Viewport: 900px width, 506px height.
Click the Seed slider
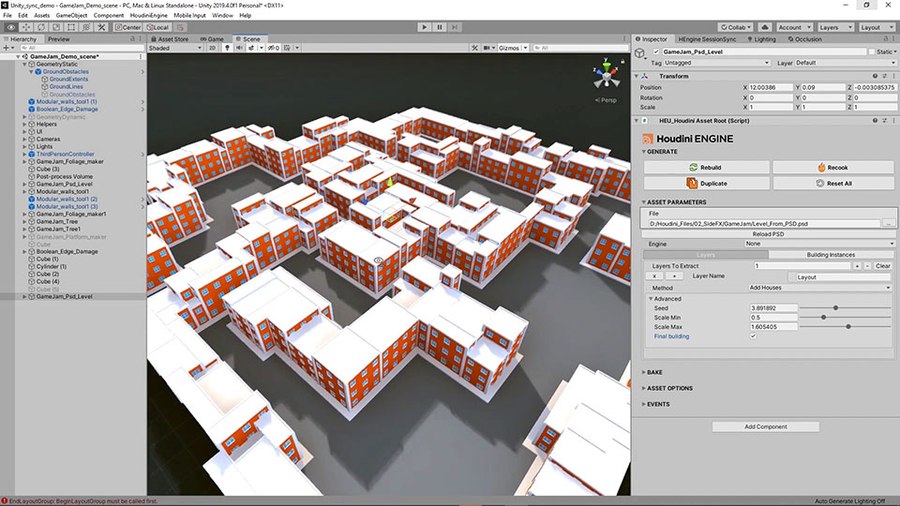pyautogui.click(x=845, y=308)
